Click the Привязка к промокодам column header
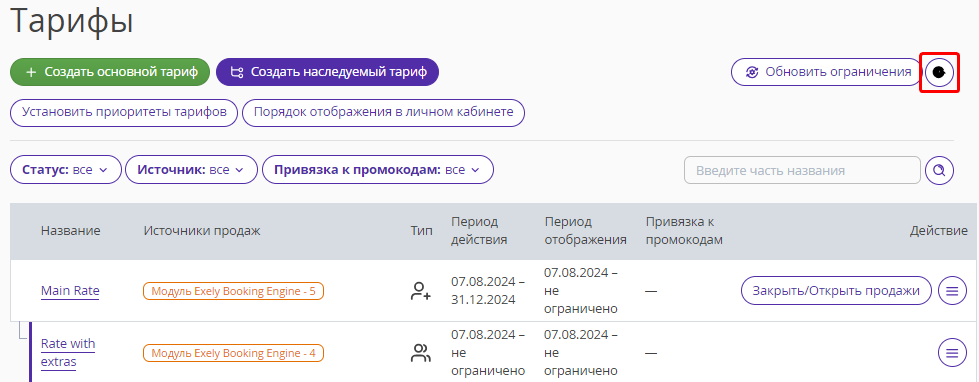Viewport: 979px width, 382px height. (x=684, y=231)
